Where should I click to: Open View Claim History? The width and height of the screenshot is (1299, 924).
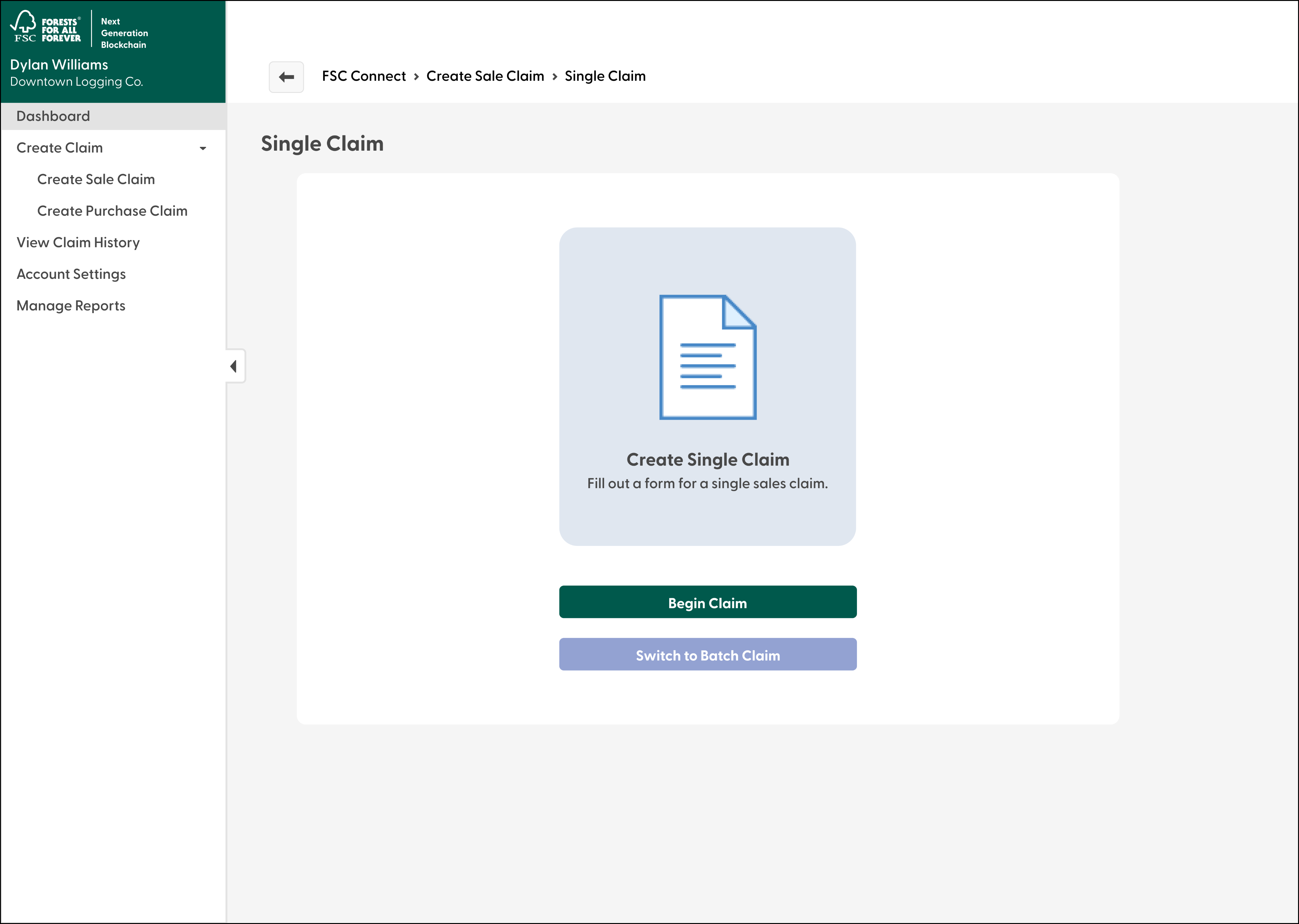tap(78, 242)
